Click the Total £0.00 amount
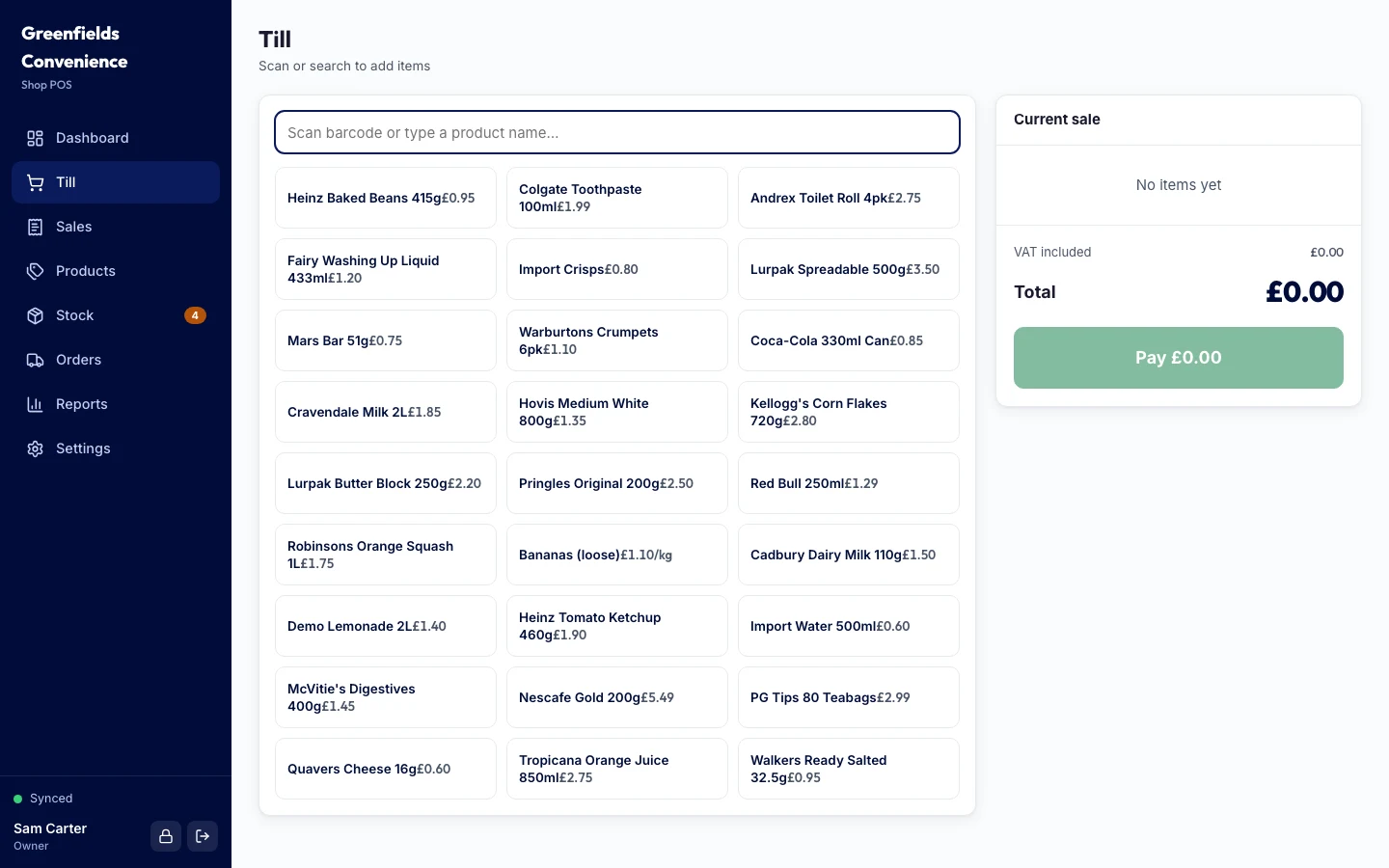The width and height of the screenshot is (1389, 868). pos(1304,292)
